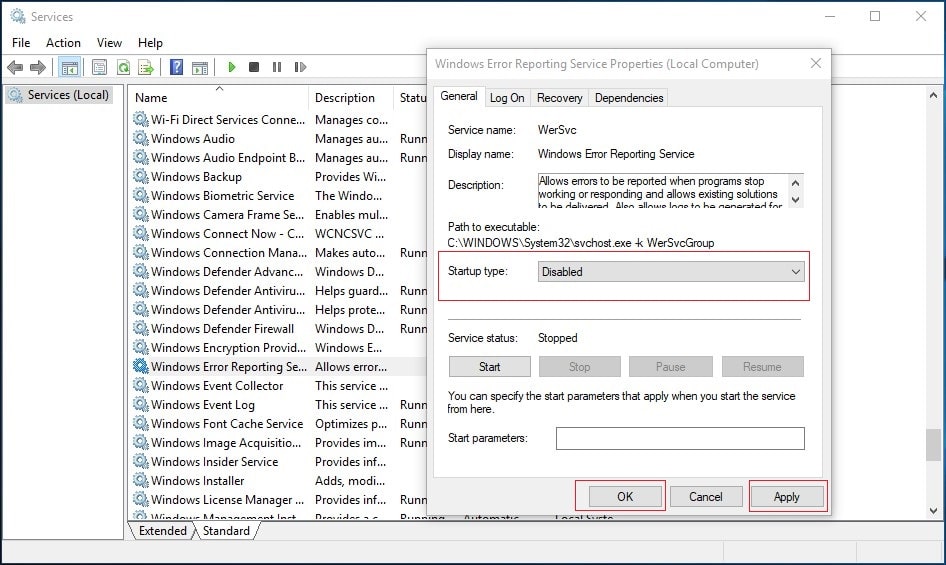
Task: Toggle Show/Hide Action Pane toolbar icon
Action: [x=200, y=67]
